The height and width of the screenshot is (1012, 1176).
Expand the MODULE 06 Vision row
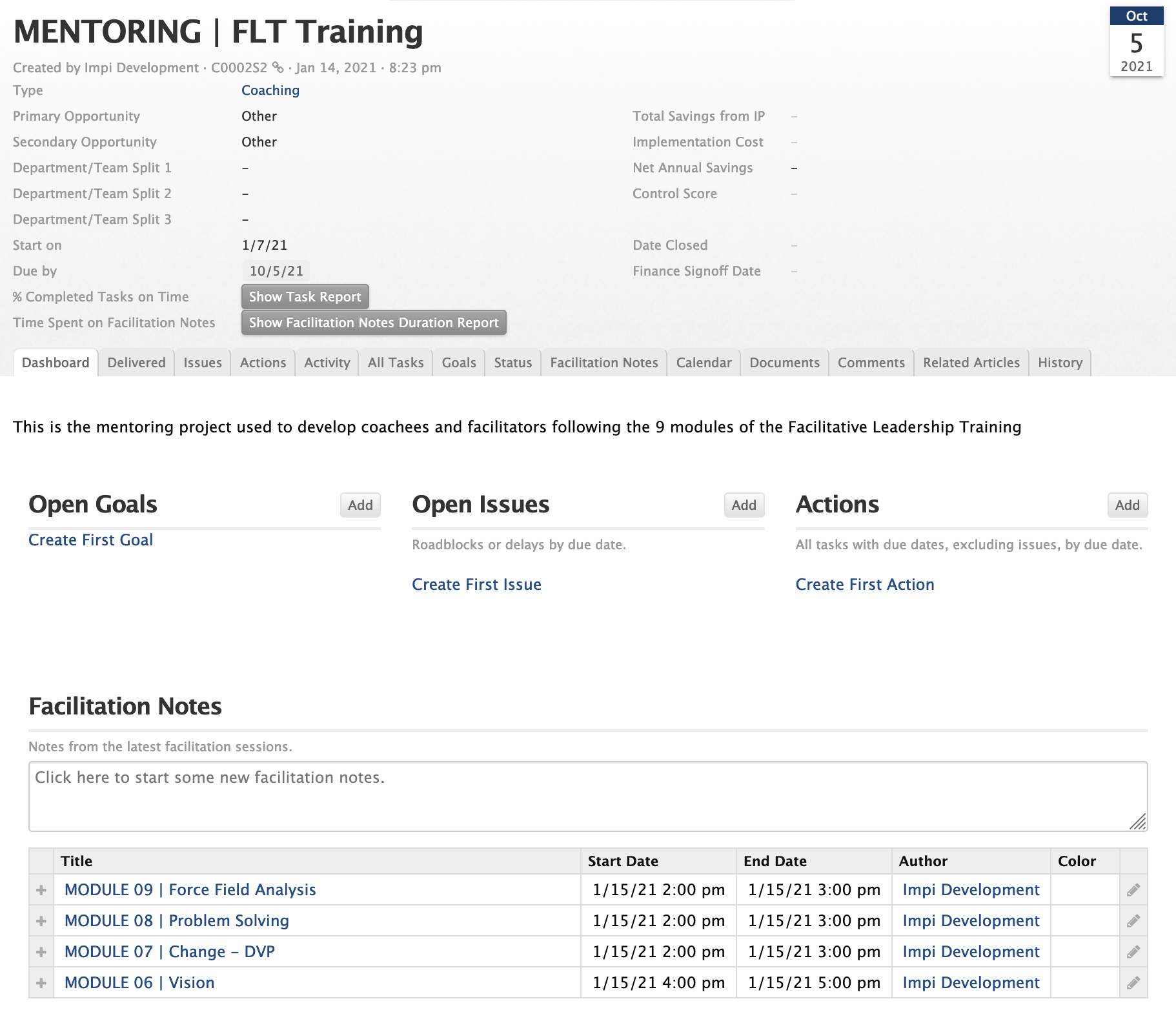coord(41,983)
